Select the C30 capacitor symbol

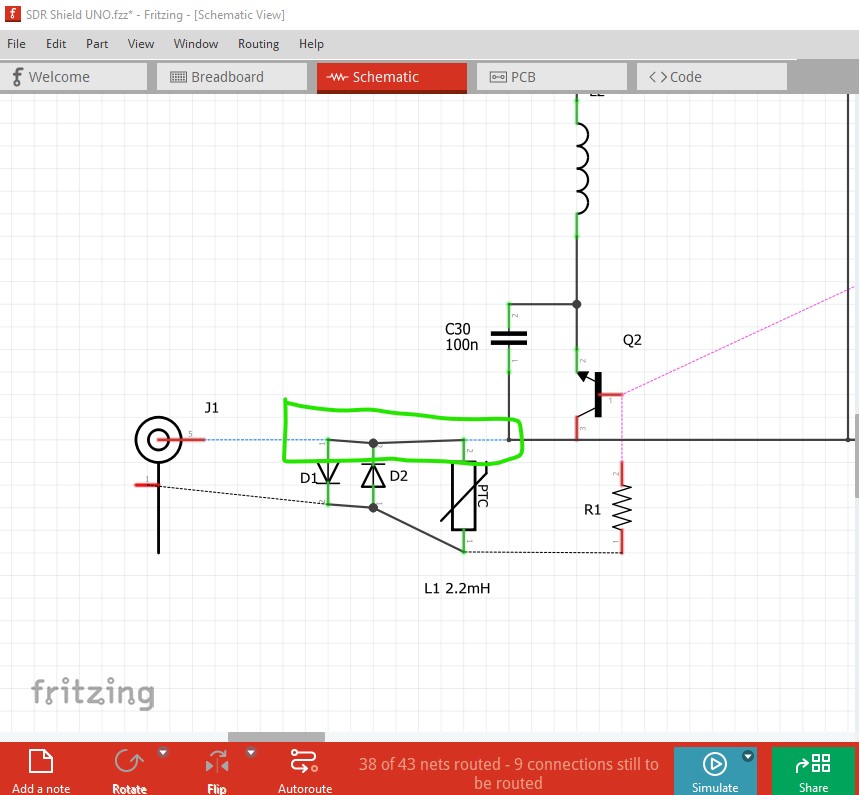coord(509,338)
